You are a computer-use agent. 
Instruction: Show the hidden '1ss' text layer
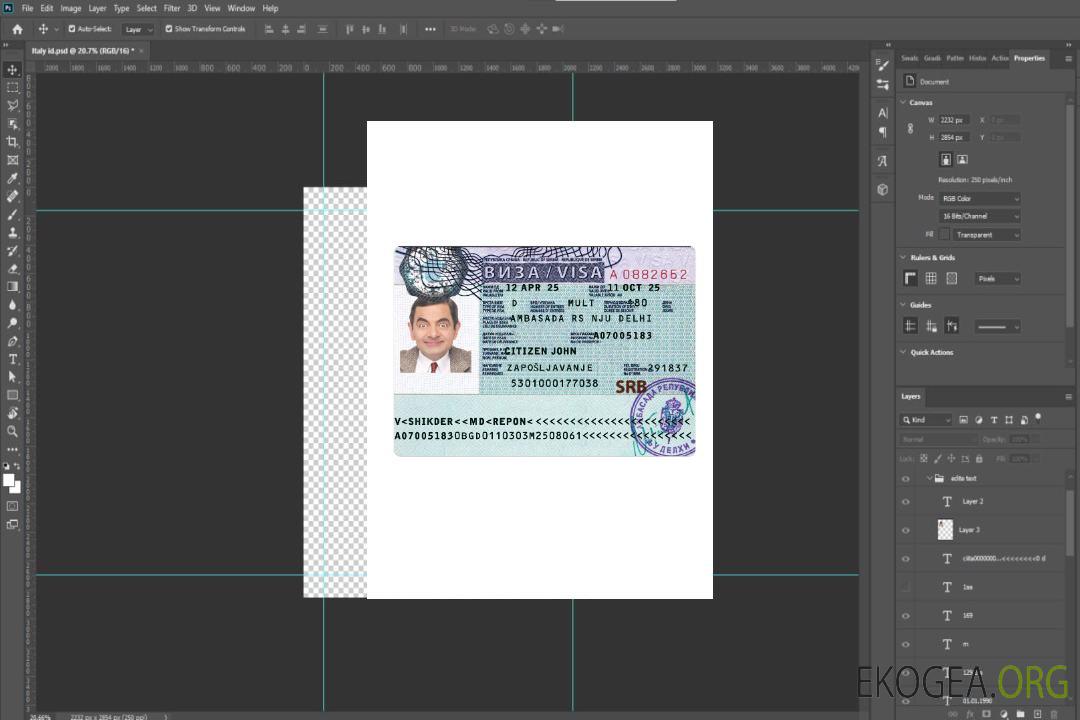[906, 588]
